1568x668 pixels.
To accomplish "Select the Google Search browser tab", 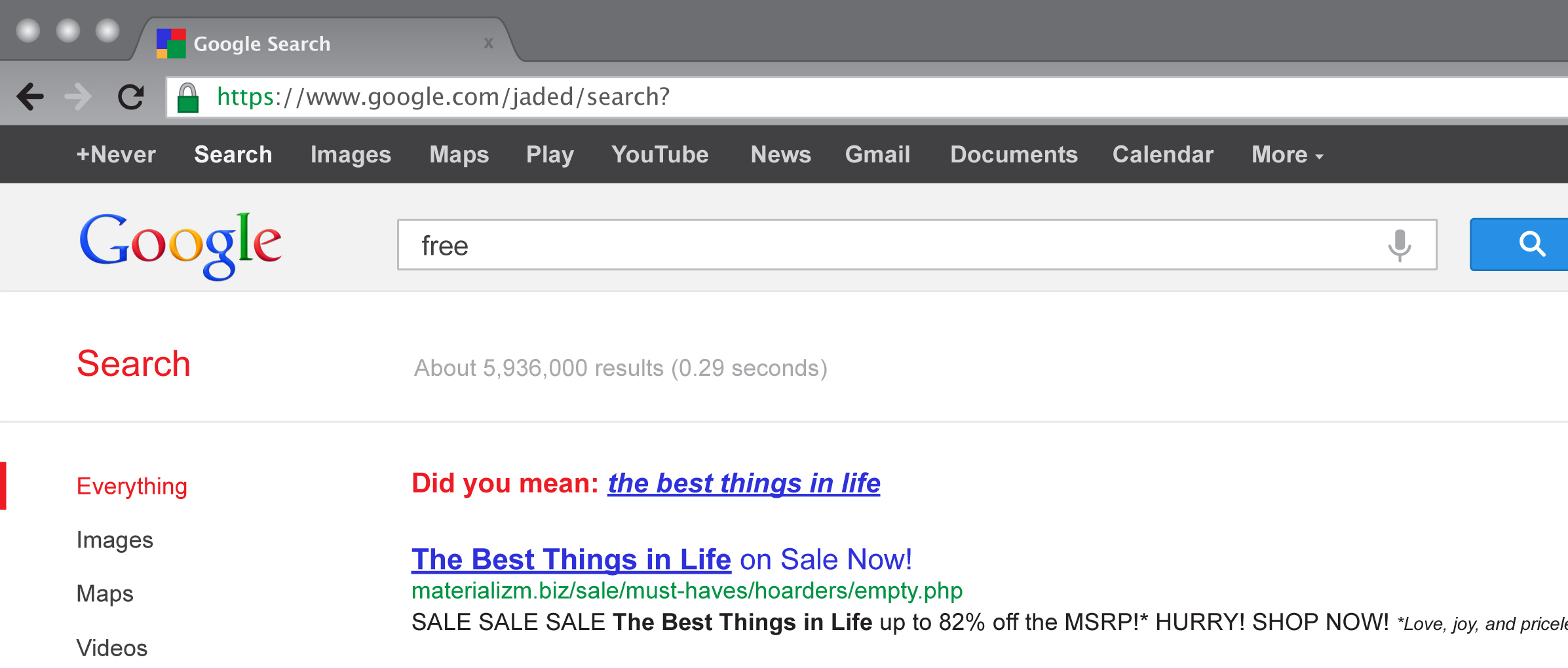I will (x=326, y=41).
